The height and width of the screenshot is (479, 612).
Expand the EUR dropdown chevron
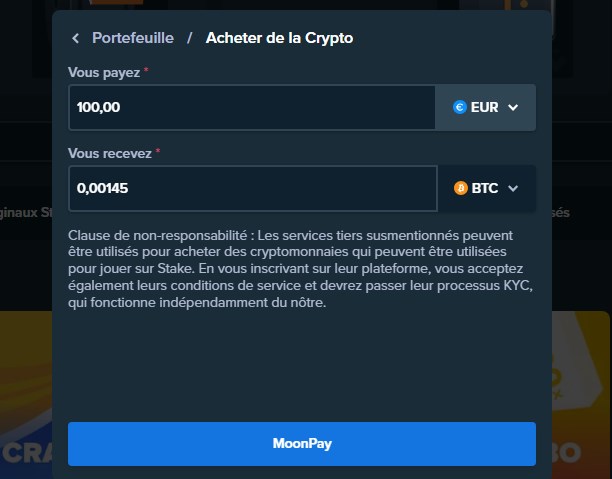click(513, 107)
